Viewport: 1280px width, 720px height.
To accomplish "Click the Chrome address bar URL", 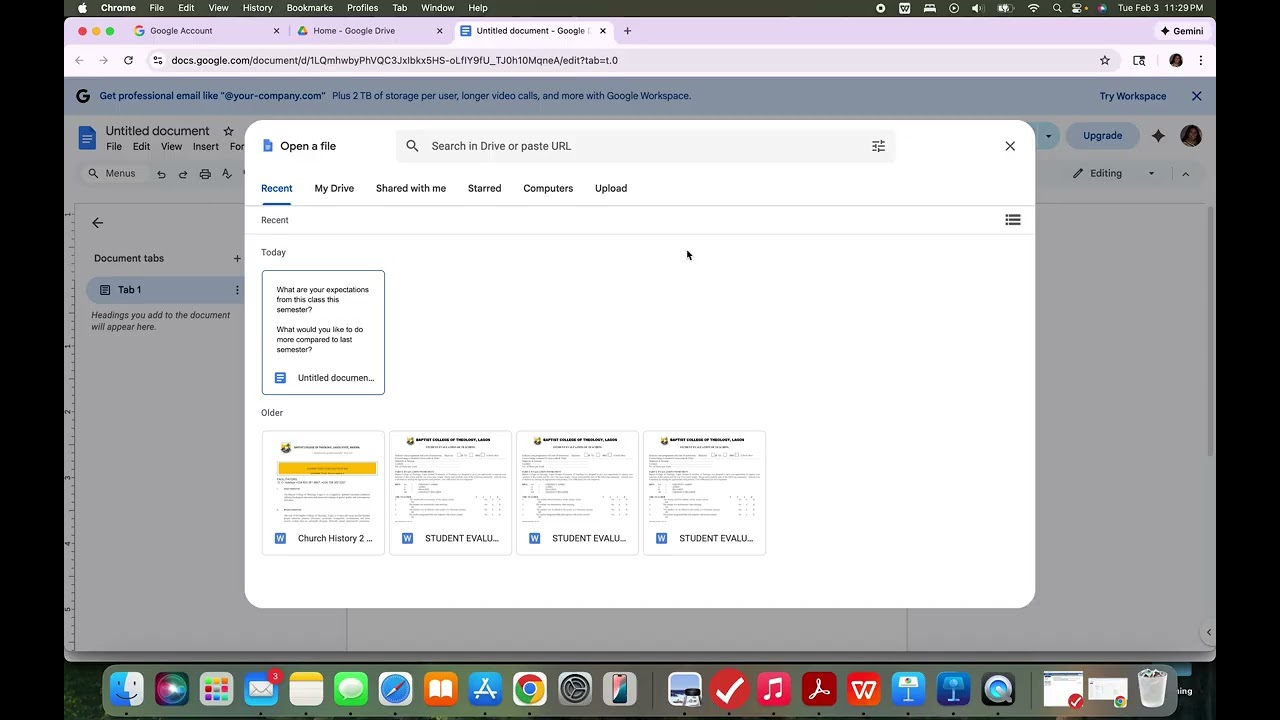I will pos(394,60).
